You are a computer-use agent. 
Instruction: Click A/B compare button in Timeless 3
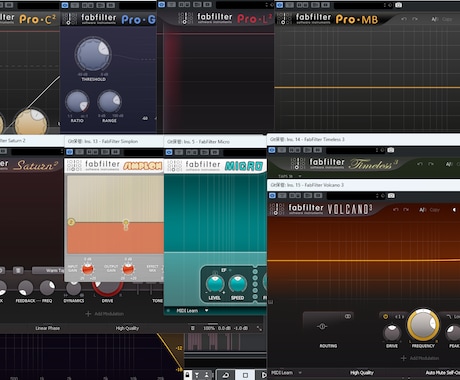coord(449,164)
